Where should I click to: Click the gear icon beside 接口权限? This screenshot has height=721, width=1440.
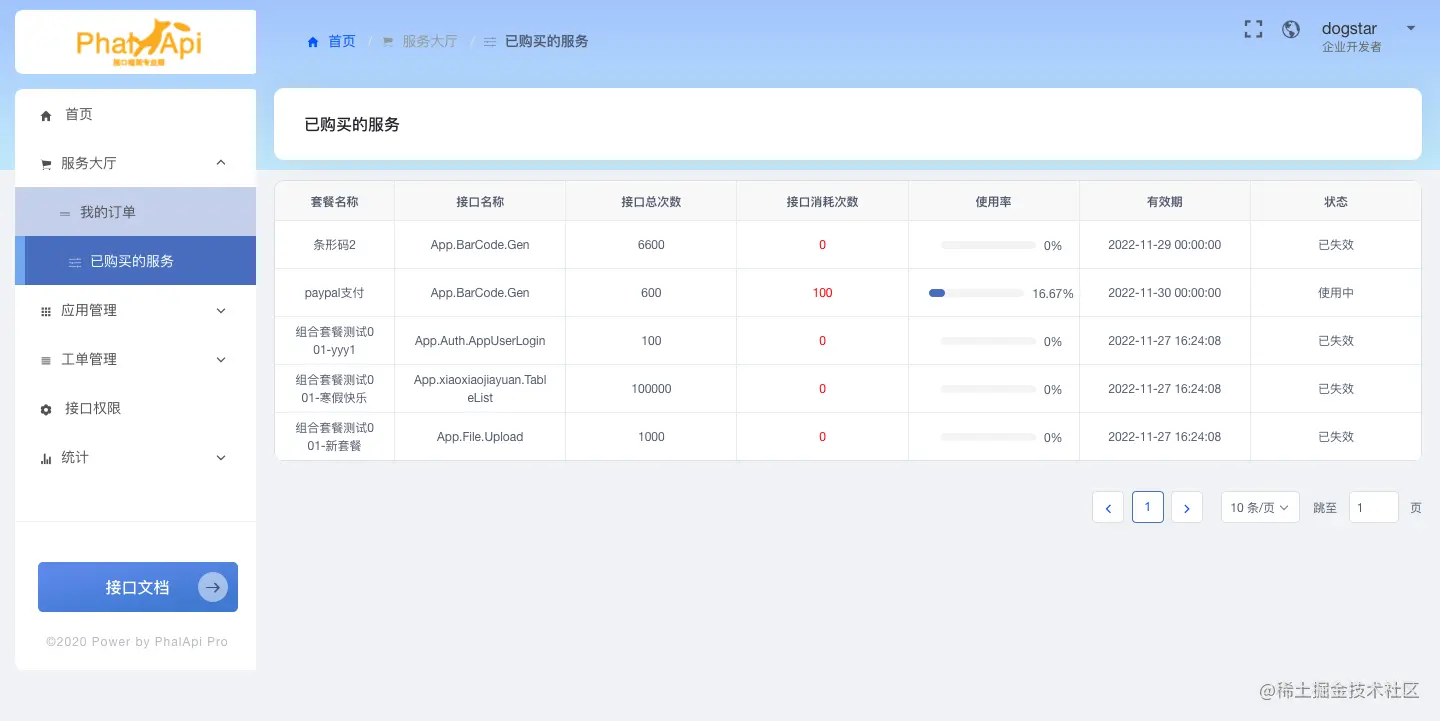[x=46, y=410]
